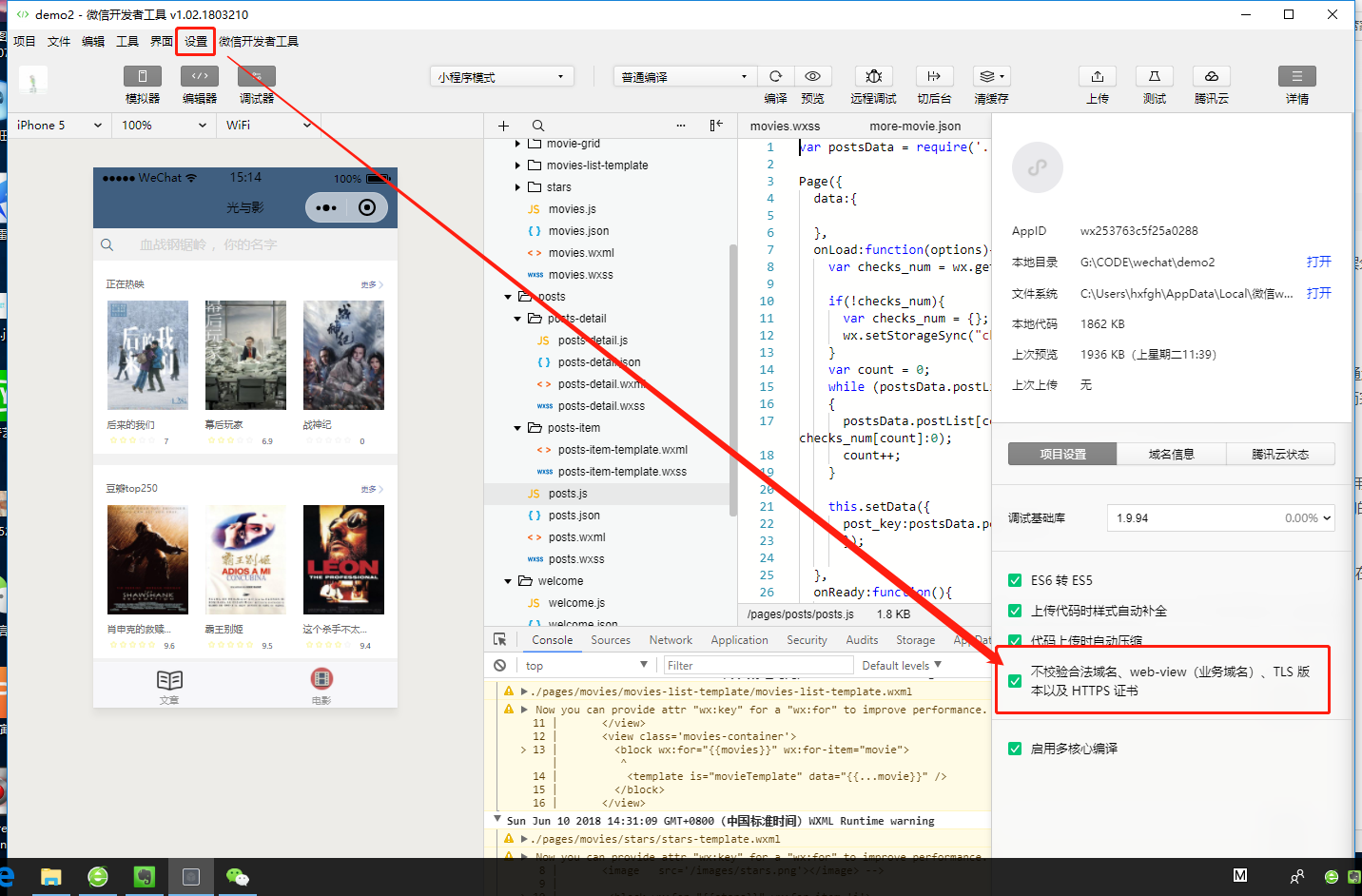The width and height of the screenshot is (1362, 896).
Task: Click the 预览 preview eye icon
Action: pos(812,76)
